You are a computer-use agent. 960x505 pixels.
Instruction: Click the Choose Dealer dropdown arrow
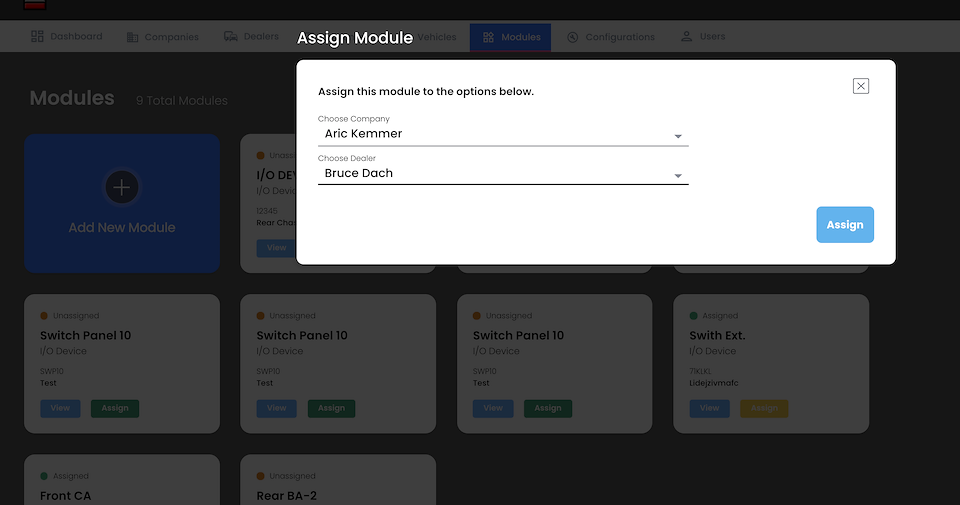click(678, 176)
